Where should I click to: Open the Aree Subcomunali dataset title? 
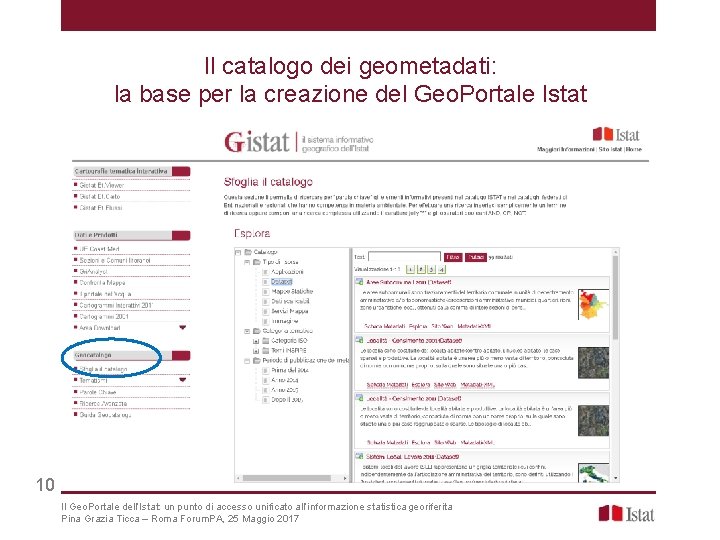[409, 282]
